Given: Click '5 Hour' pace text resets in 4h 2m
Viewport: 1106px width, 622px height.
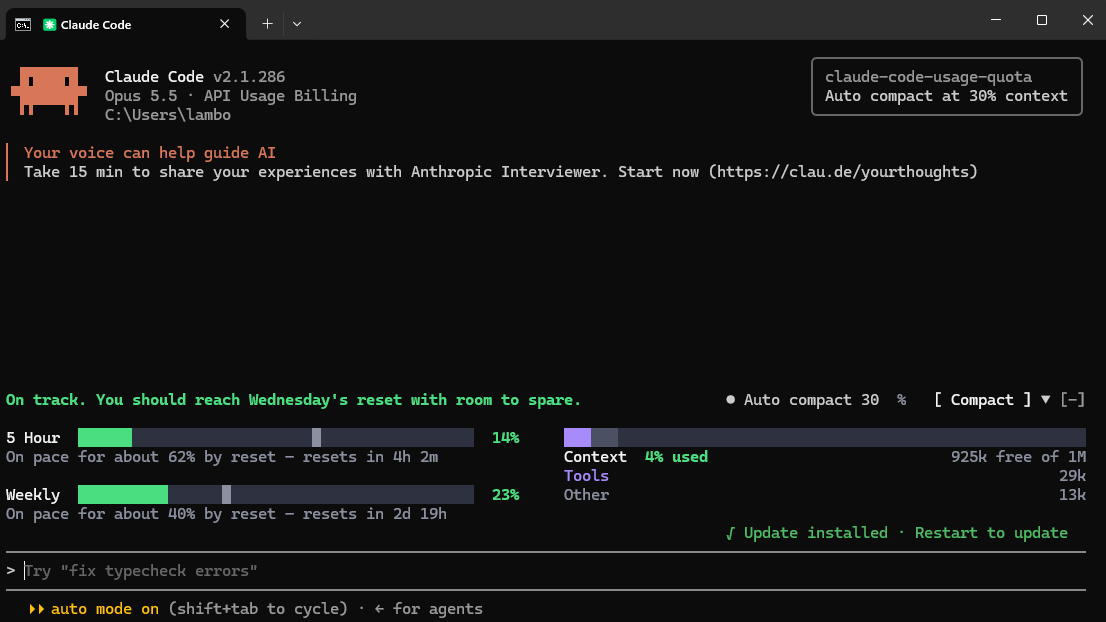Looking at the screenshot, I should click(222, 457).
